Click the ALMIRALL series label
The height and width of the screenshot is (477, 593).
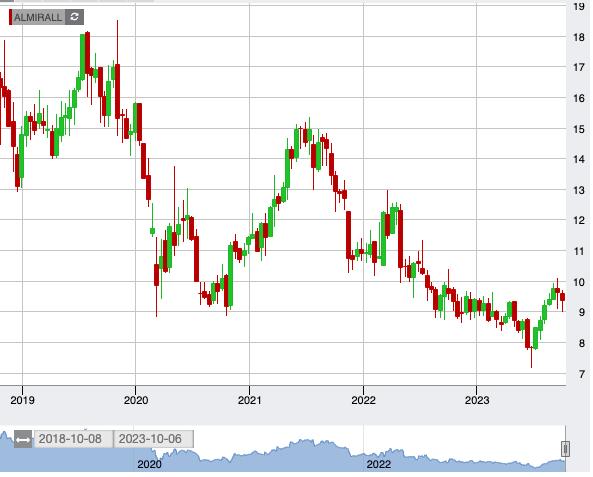pyautogui.click(x=38, y=17)
